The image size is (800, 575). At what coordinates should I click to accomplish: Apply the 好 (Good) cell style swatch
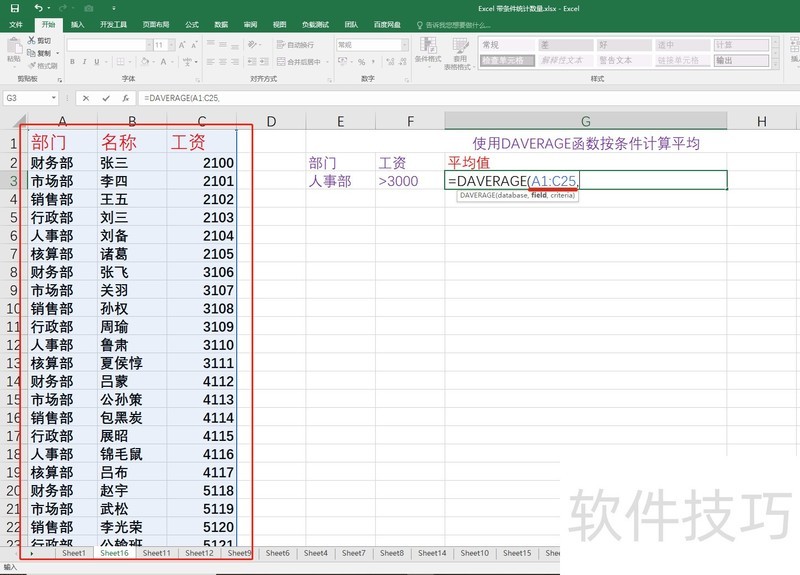click(x=620, y=45)
